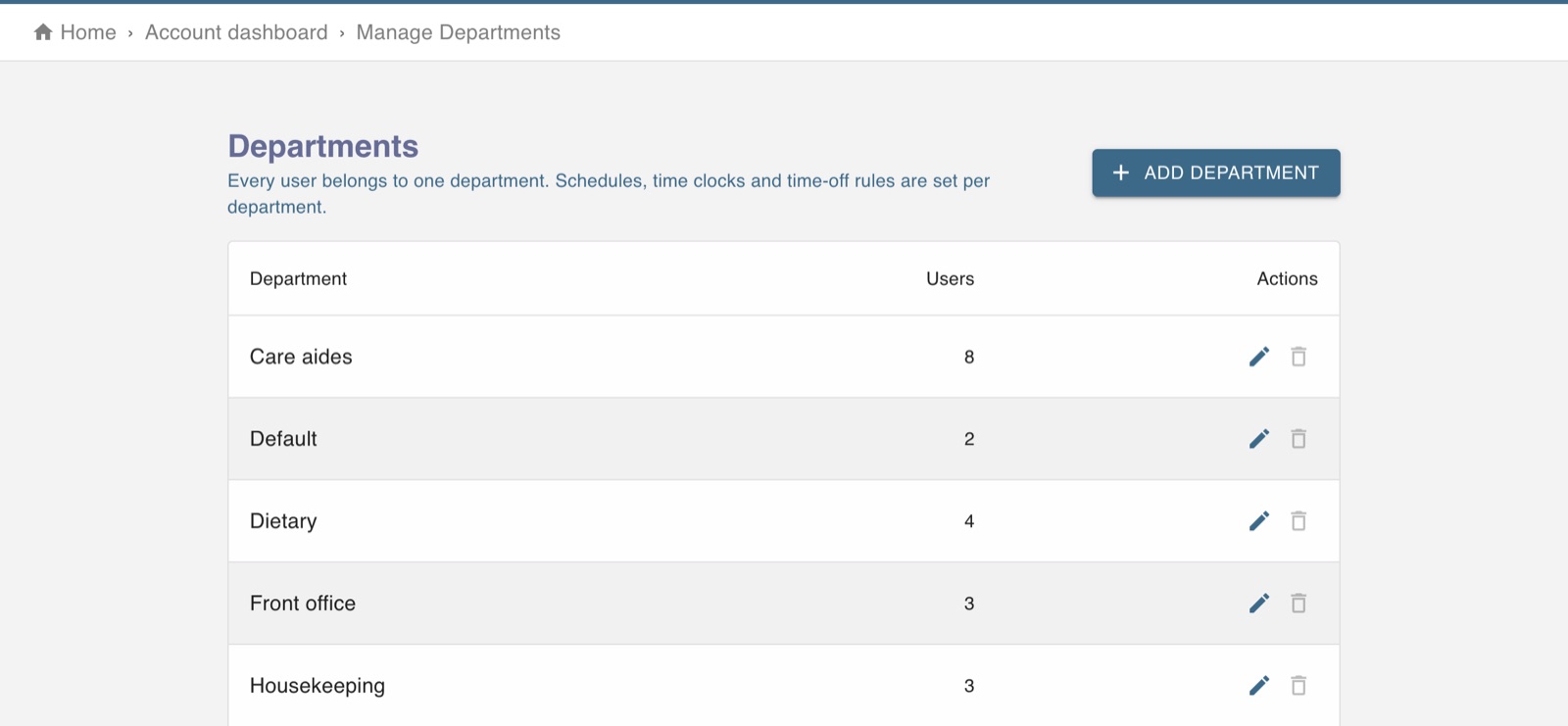Click the Add Department button
This screenshot has height=726, width=1568.
click(1216, 173)
